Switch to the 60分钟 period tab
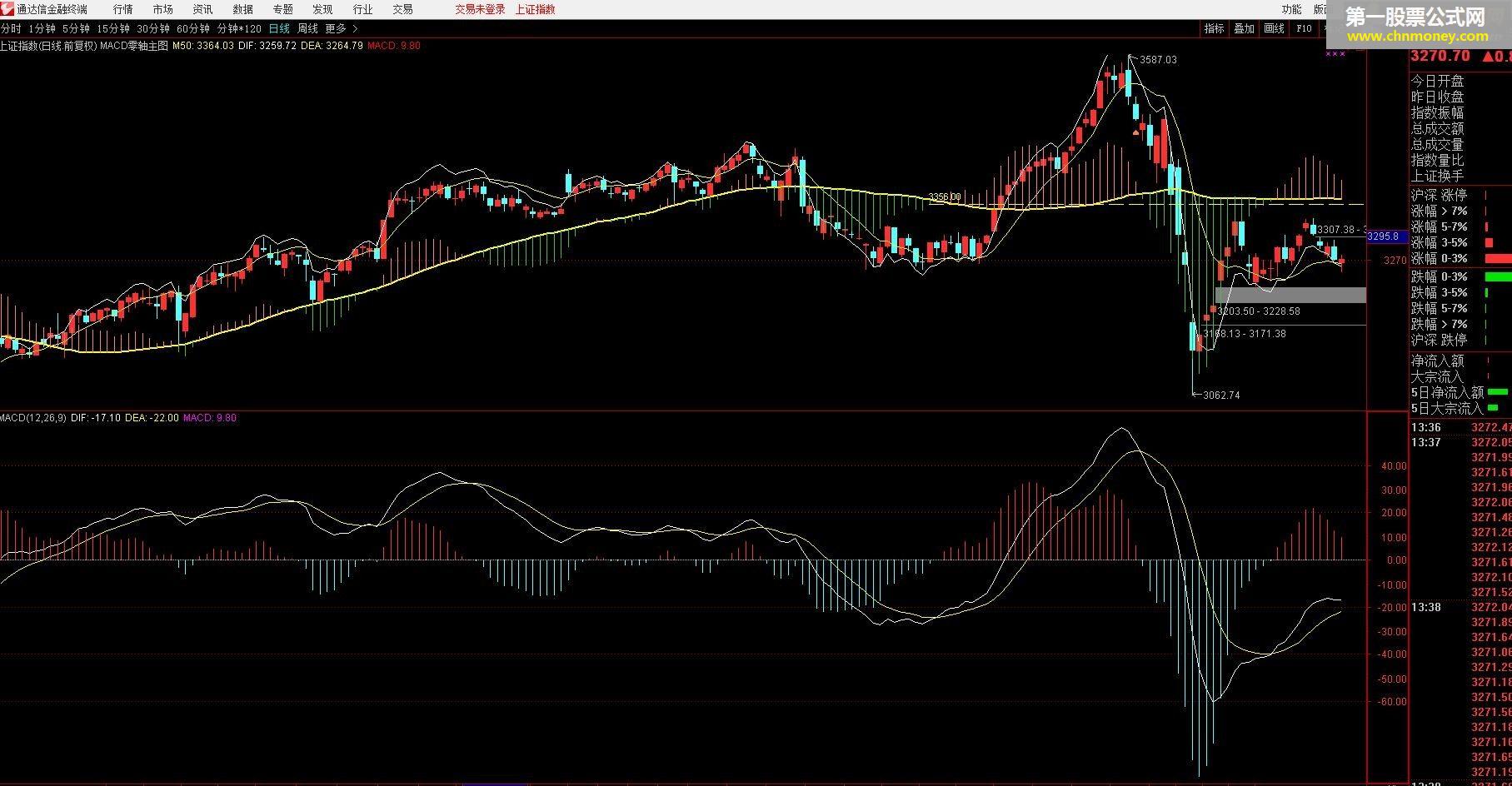Image resolution: width=1512 pixels, height=786 pixels. [193, 28]
